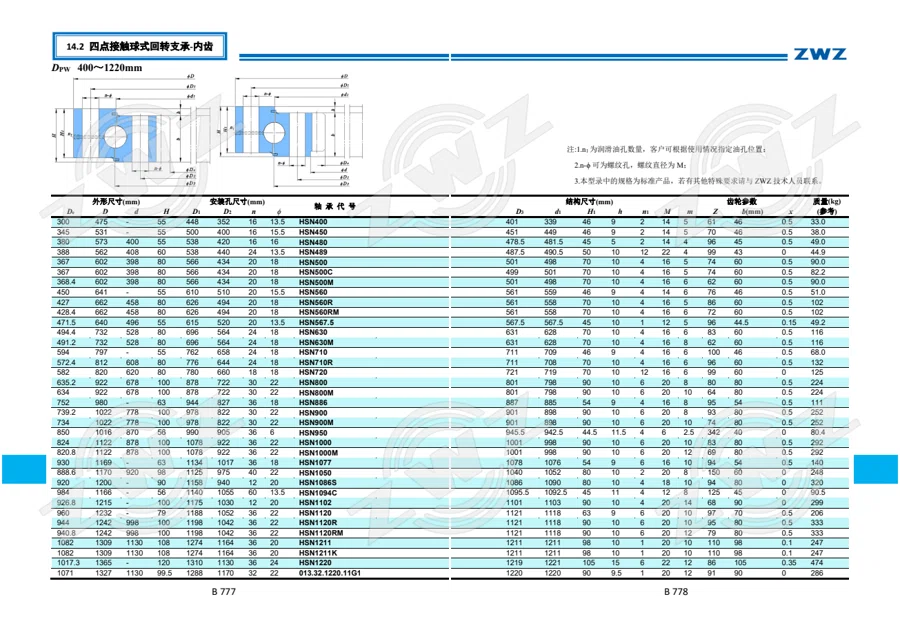The width and height of the screenshot is (900, 637).
Task: Click page number B 777
Action: (224, 592)
